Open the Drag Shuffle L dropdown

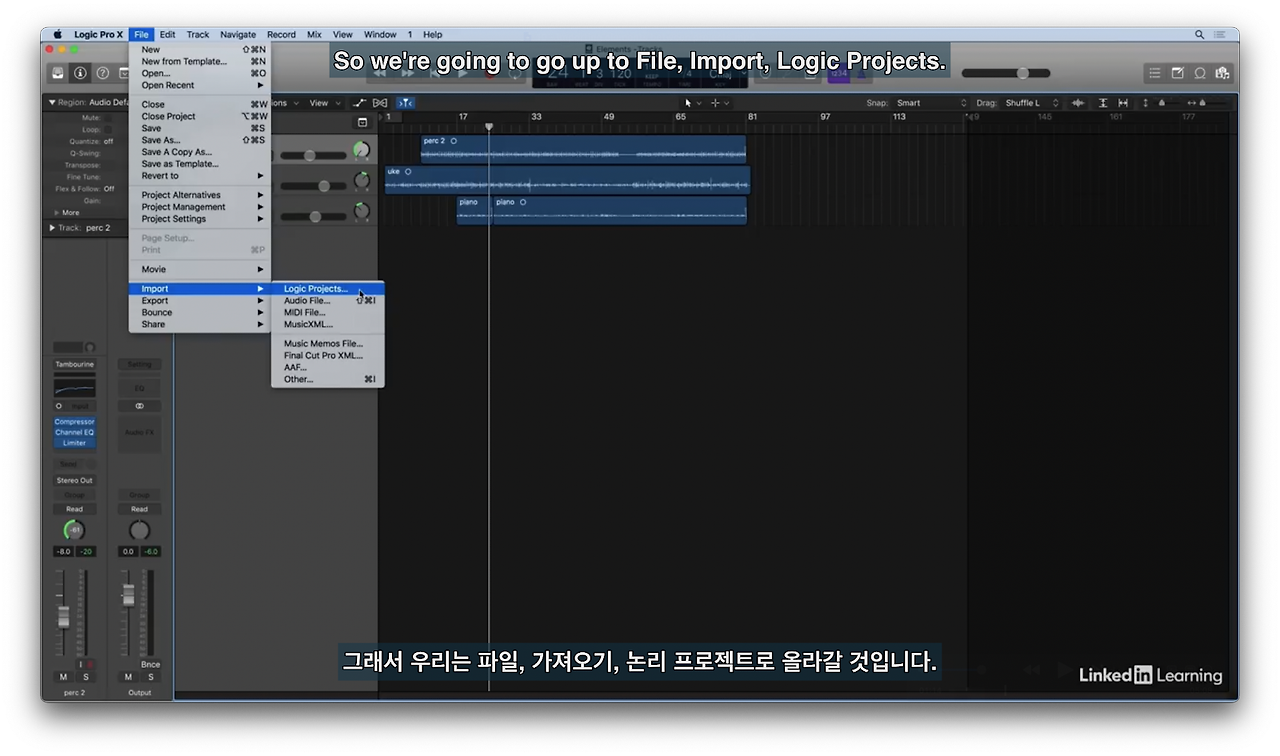tap(1031, 103)
